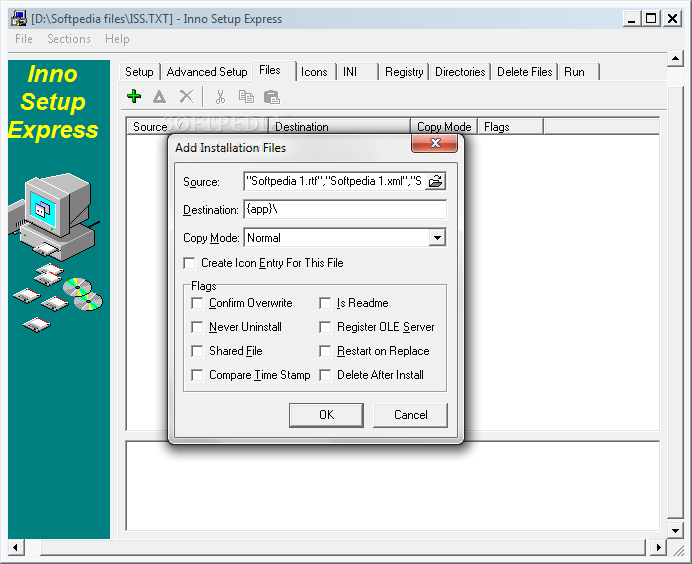Check the Shared File option
This screenshot has width=692, height=564.
[x=197, y=351]
